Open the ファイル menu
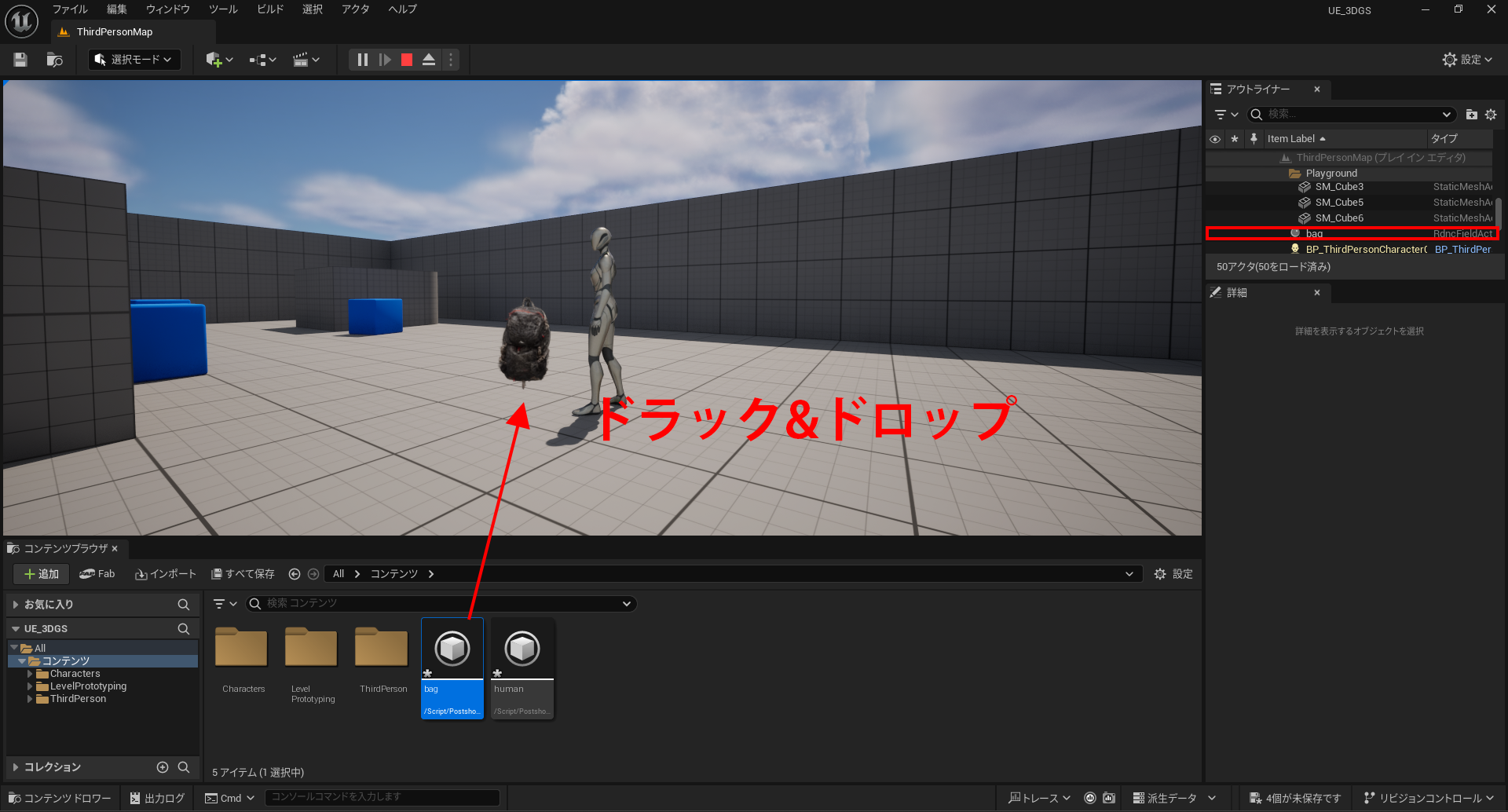This screenshot has height=812, width=1508. pos(70,9)
